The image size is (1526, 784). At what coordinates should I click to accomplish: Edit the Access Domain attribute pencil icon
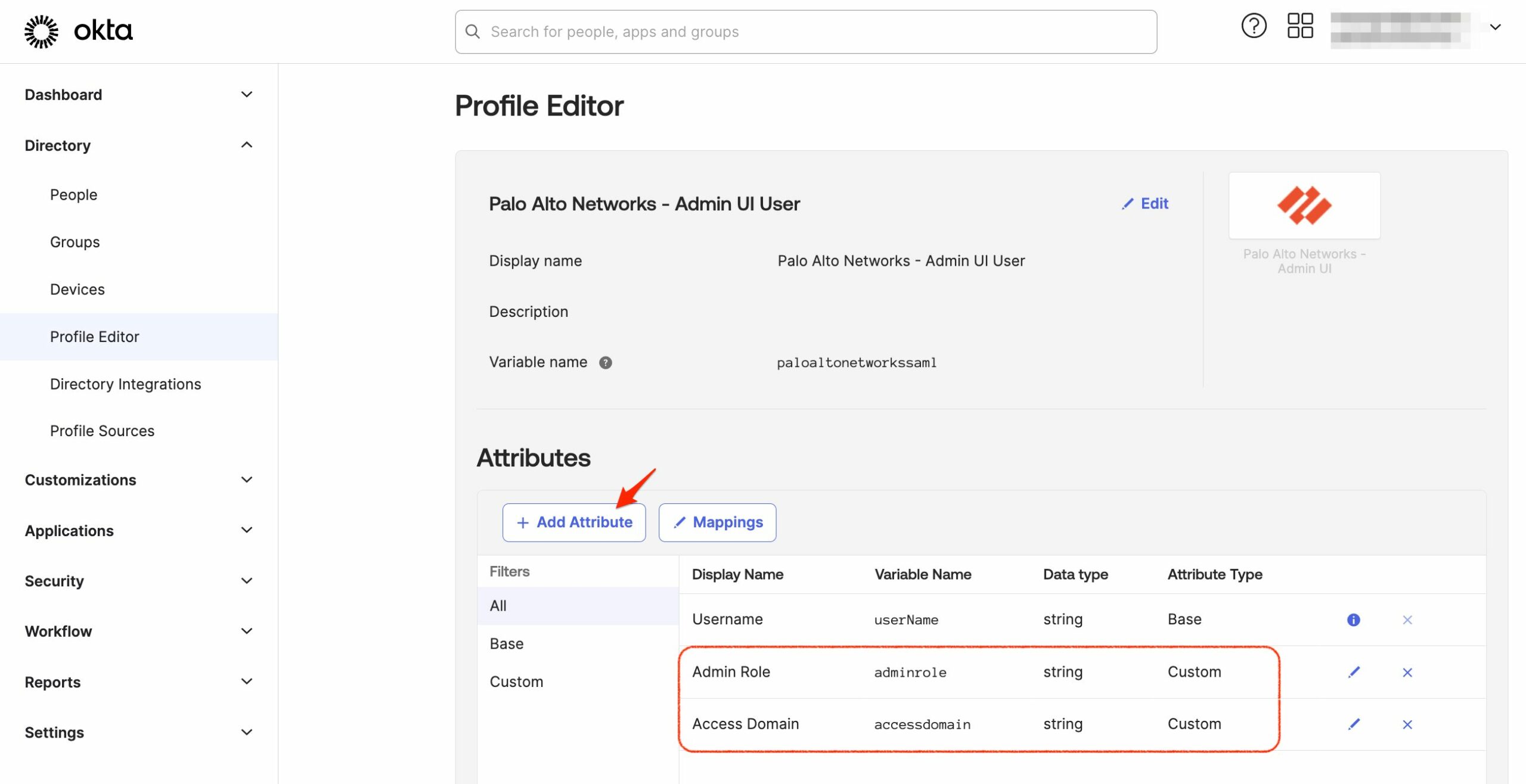(1354, 724)
